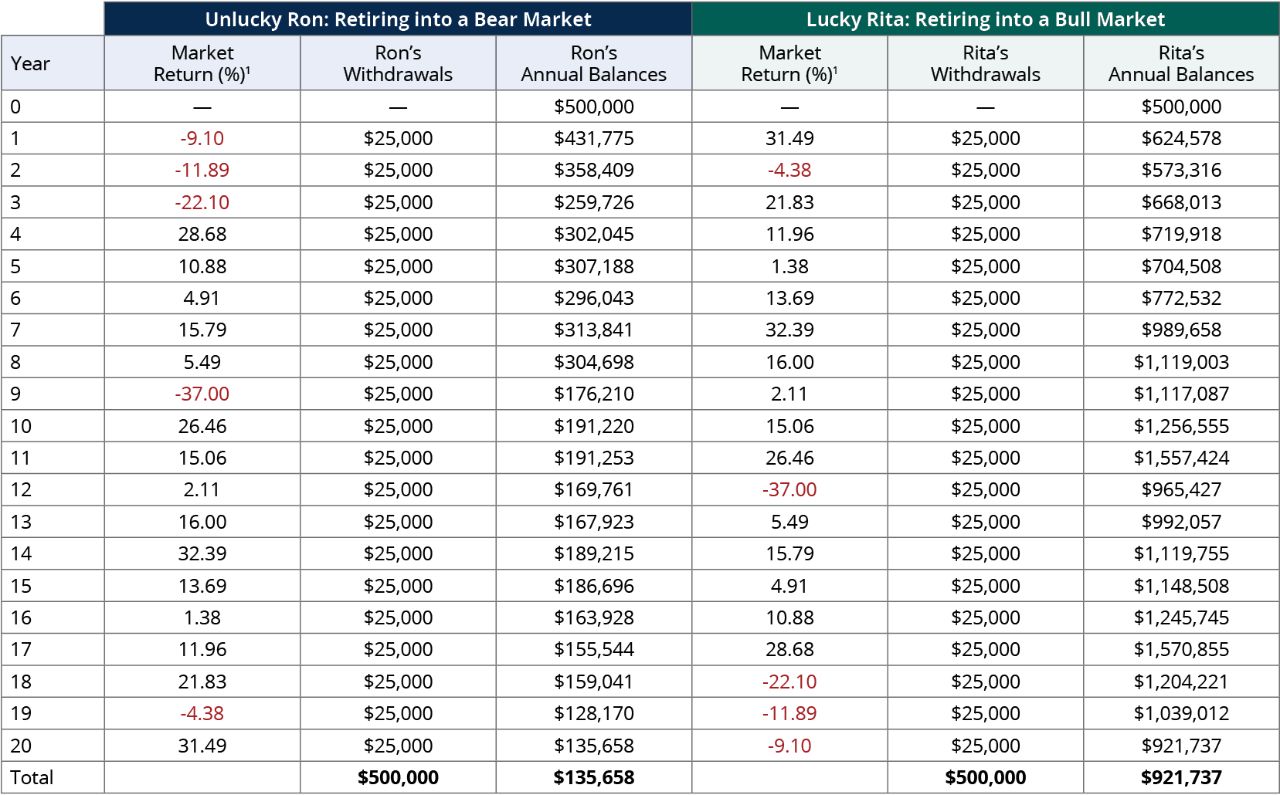Click Ron's balance $189,215
This screenshot has width=1280, height=795.
[x=594, y=554]
